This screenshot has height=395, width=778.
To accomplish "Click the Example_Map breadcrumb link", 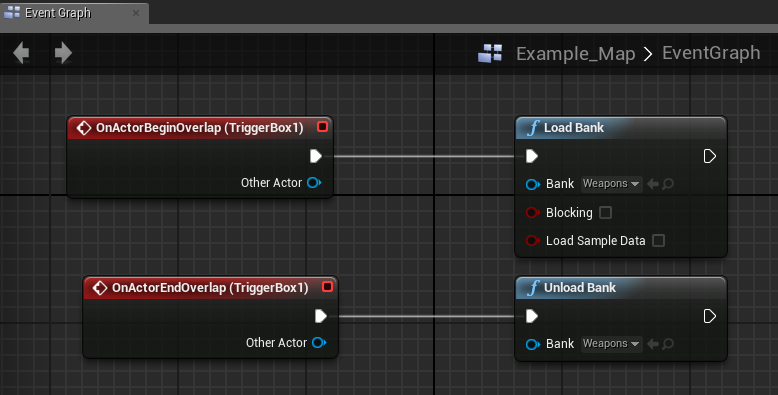I will coord(575,54).
